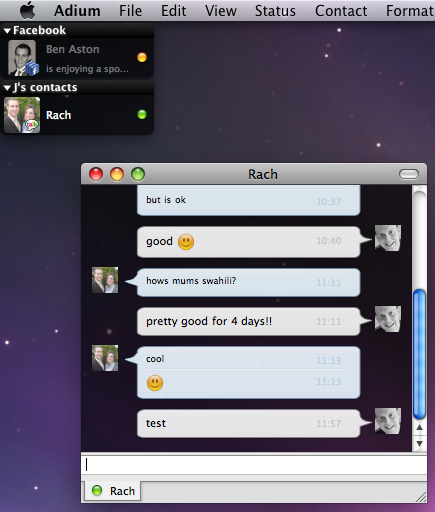Select Ben Aston contact name
This screenshot has width=435, height=512.
(x=73, y=49)
